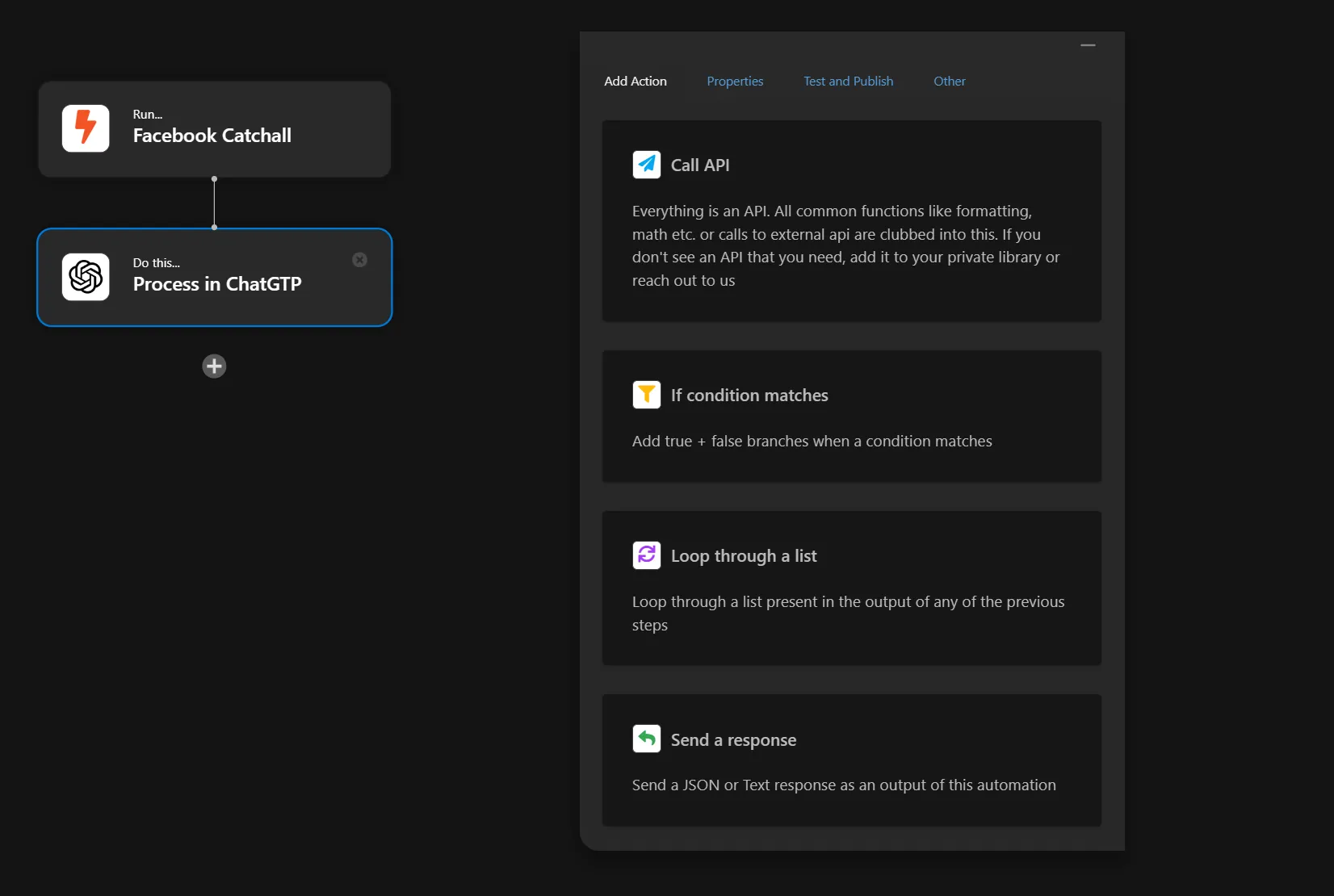Go to Test and Publish tab
The image size is (1334, 896).
click(x=849, y=82)
